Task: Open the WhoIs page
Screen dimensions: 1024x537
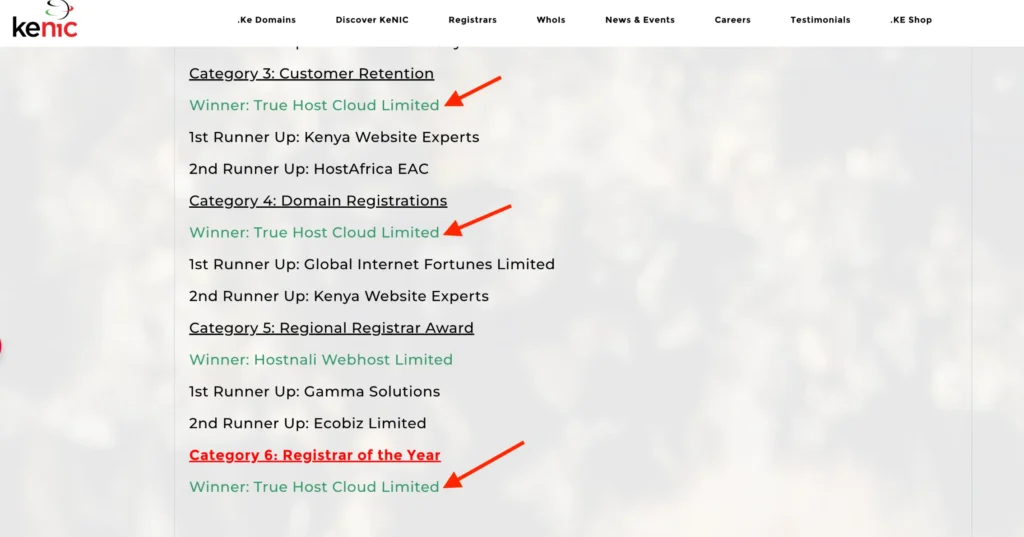Action: [551, 20]
